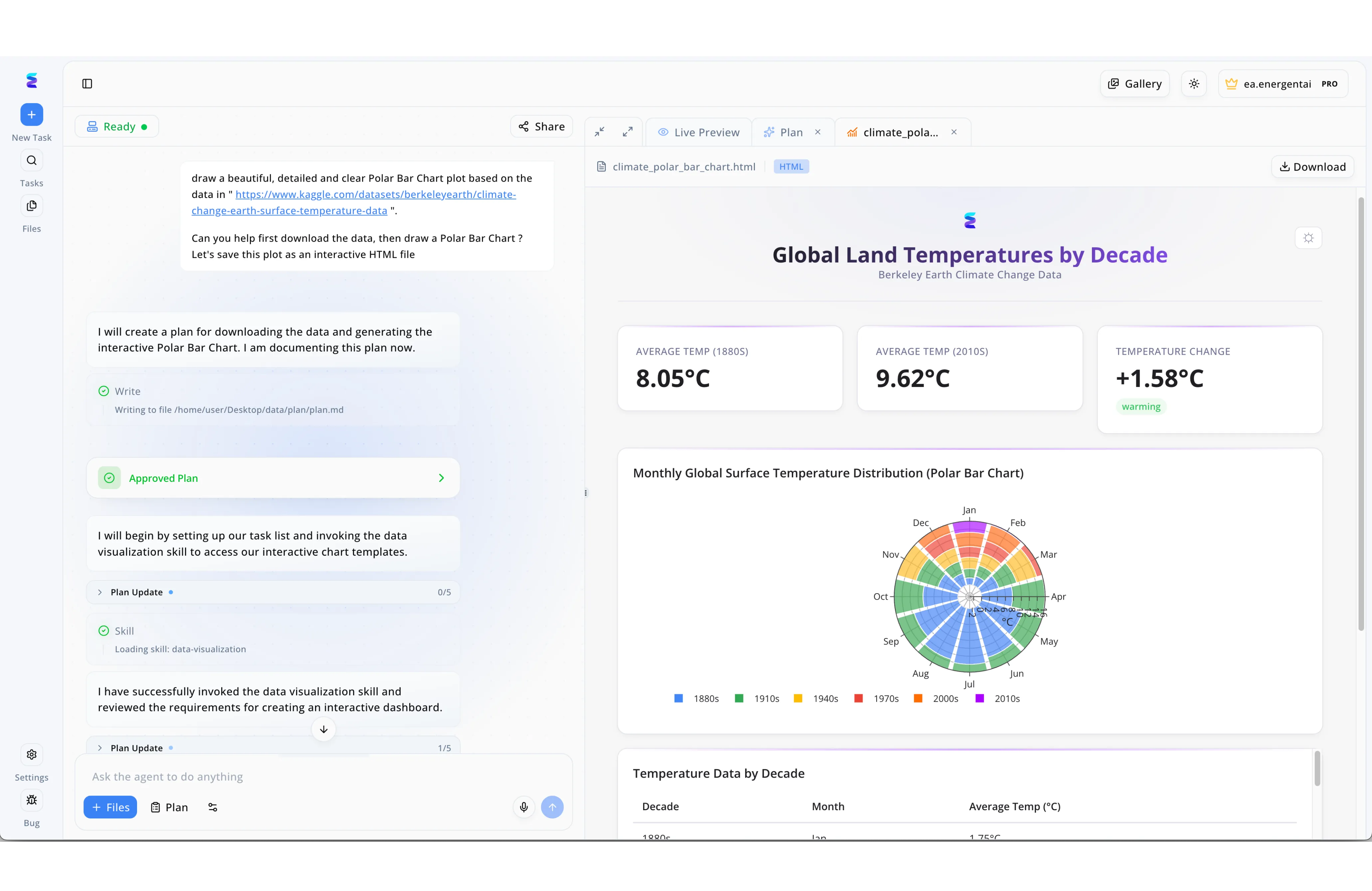Switch theme of the chart preview panel
Screen dimensions: 1372x891
tap(1308, 238)
